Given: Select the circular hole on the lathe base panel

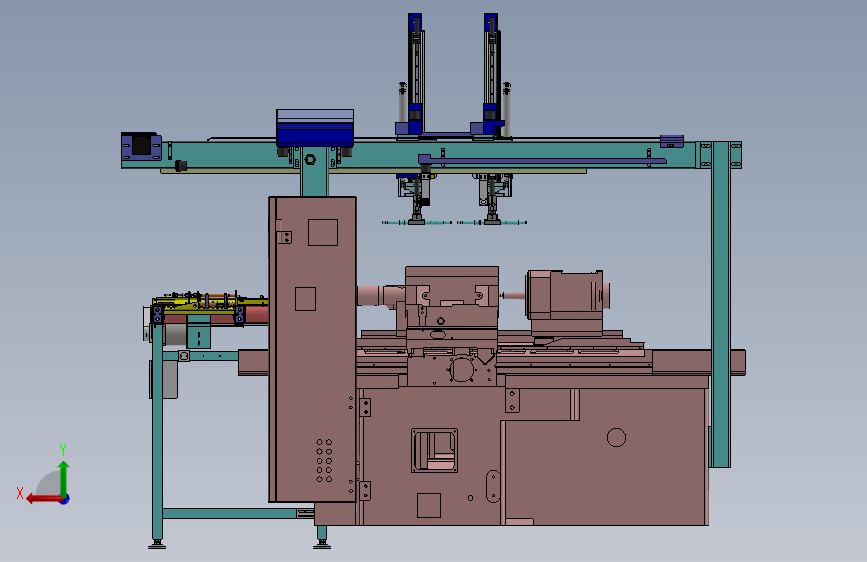Looking at the screenshot, I should 616,438.
